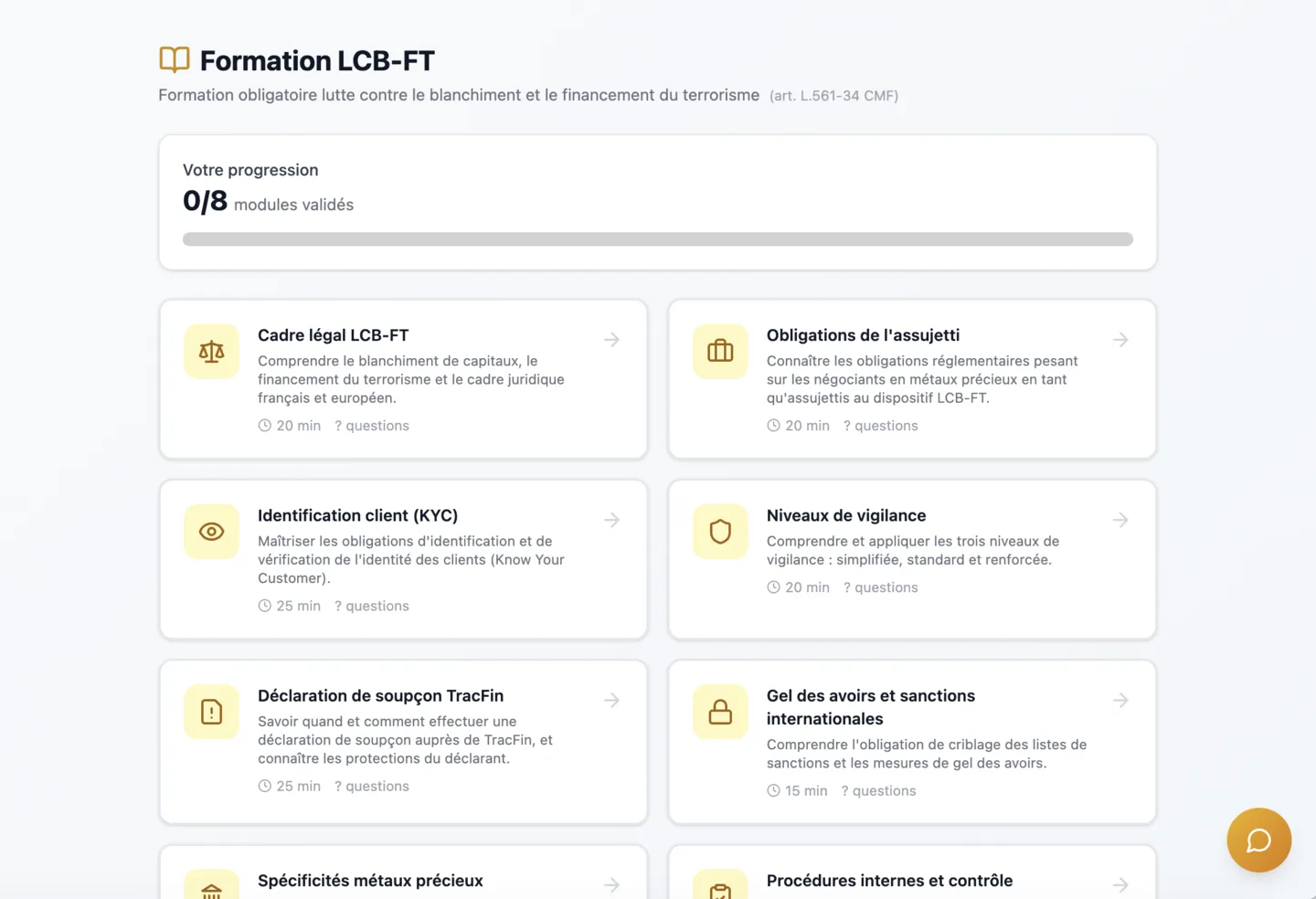Click the description of Obligations de l'assujetti

(922, 379)
